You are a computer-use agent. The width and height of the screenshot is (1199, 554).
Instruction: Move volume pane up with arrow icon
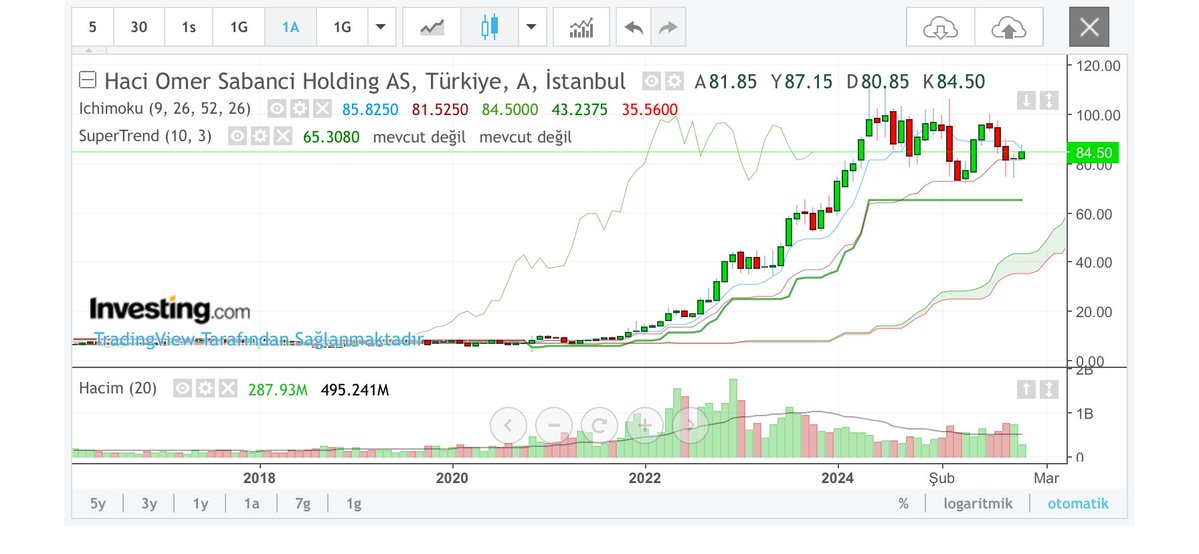click(x=1026, y=389)
